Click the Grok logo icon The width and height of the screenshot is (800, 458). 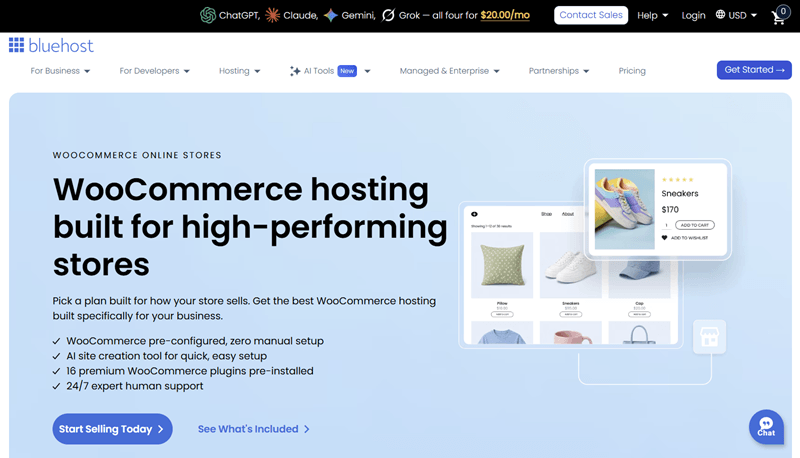[388, 15]
